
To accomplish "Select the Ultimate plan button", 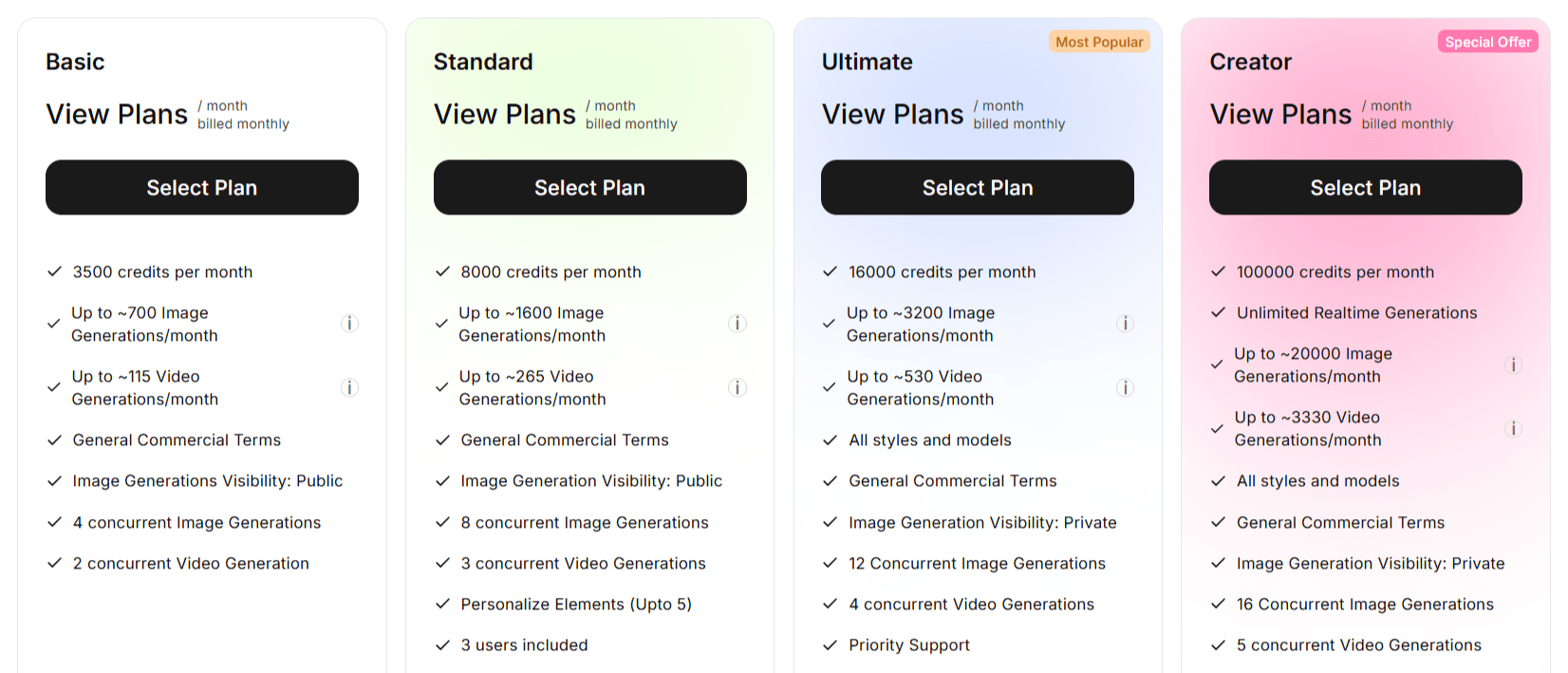I will coord(977,188).
